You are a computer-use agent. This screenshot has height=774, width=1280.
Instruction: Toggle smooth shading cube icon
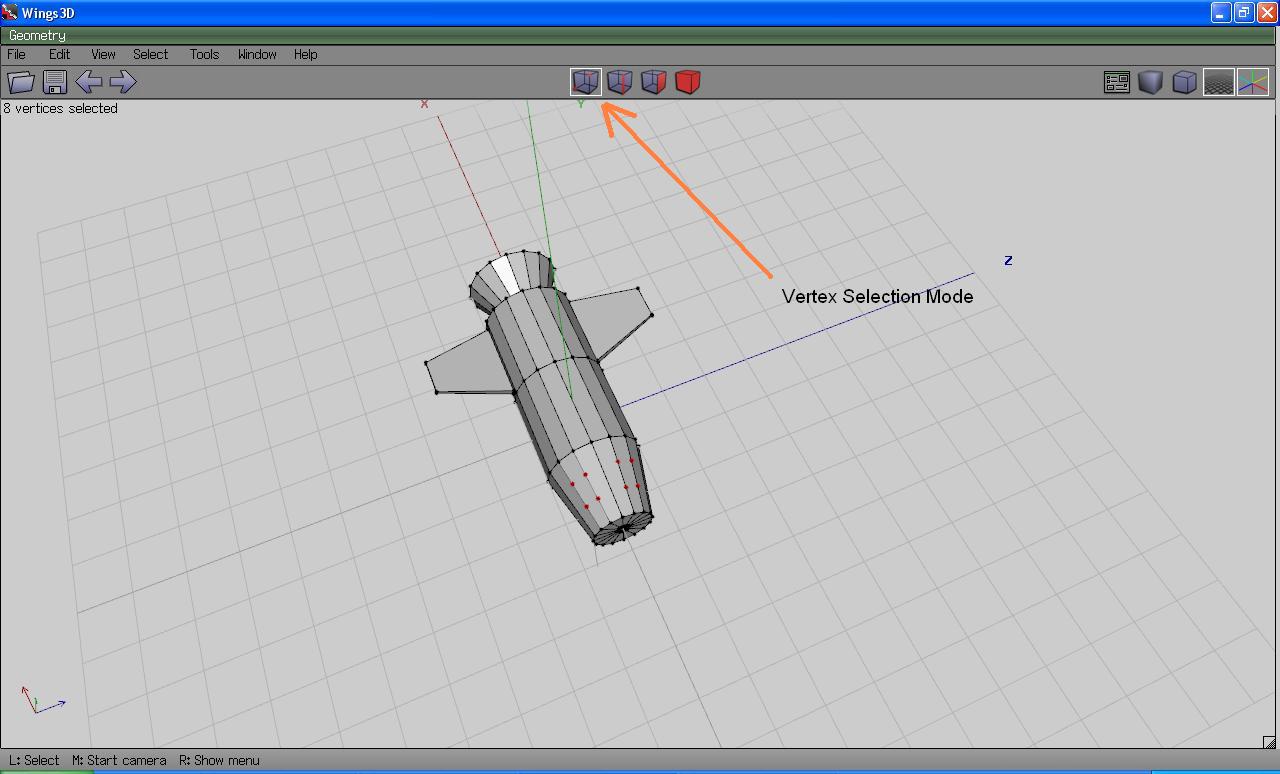pos(1151,82)
